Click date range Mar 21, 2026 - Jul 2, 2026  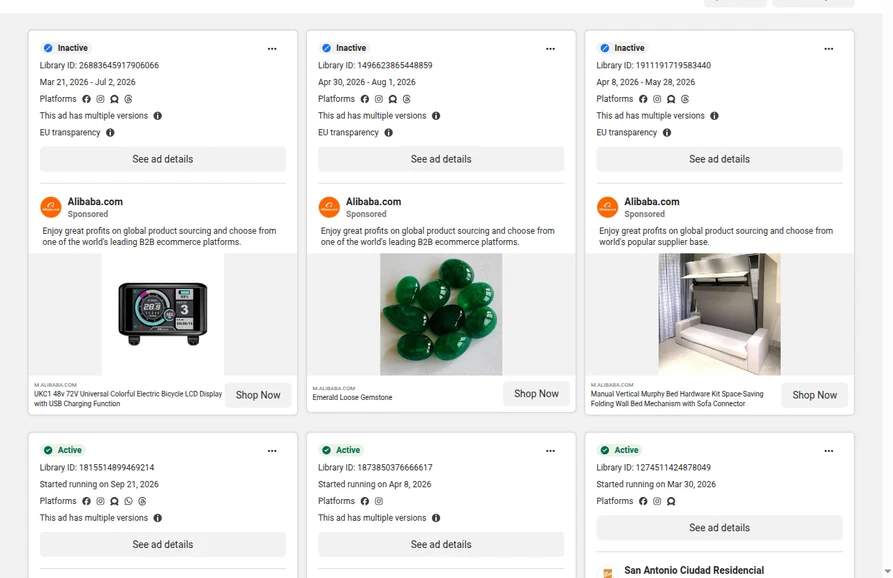click(x=88, y=82)
